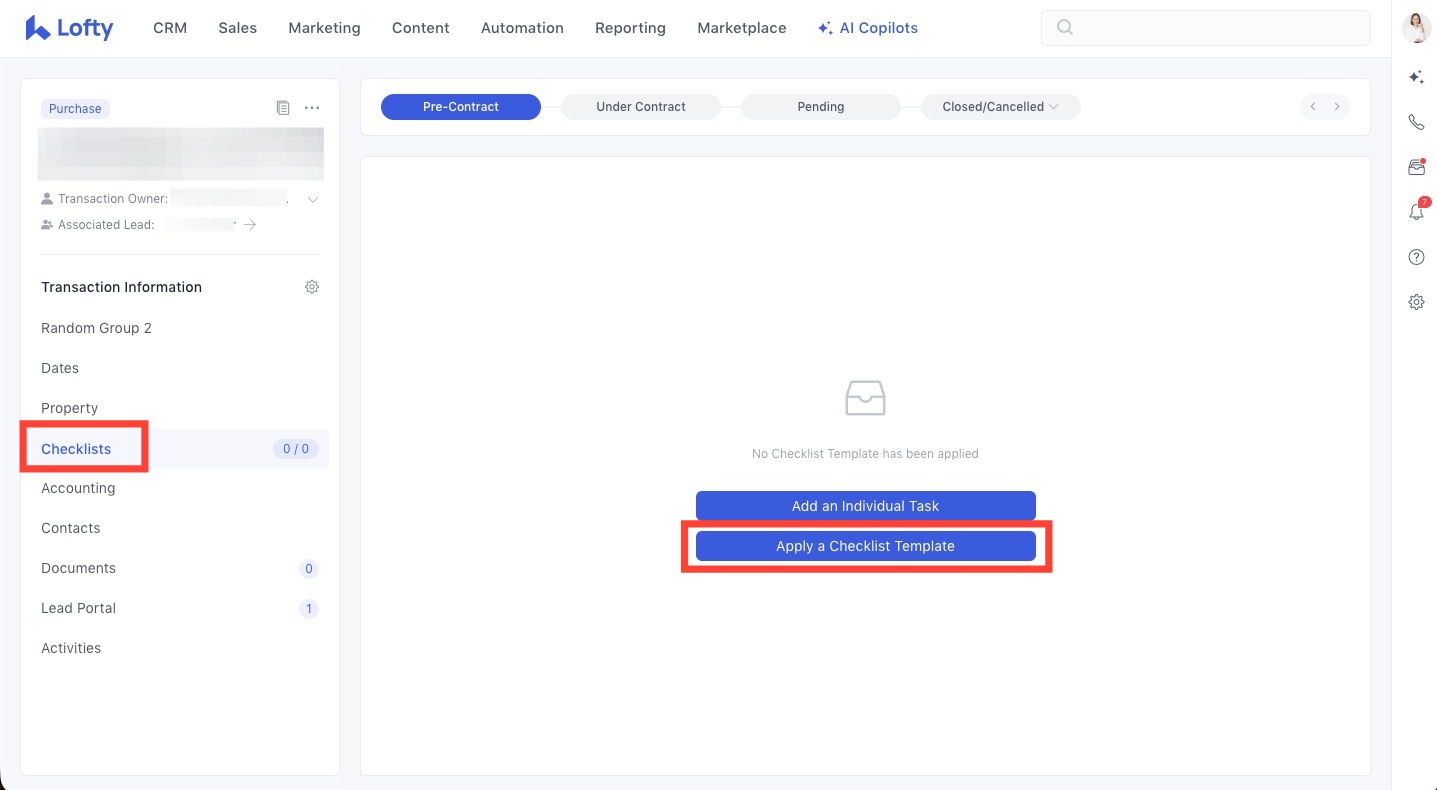Click Apply a Checklist Template button

[866, 546]
